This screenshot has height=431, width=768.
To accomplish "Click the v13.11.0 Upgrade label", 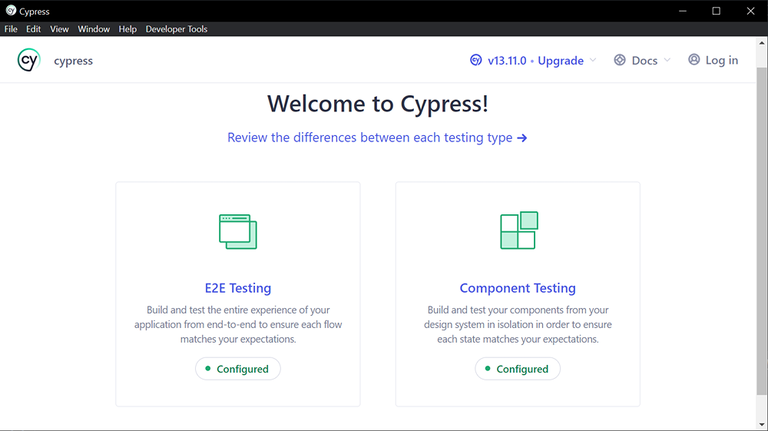I will [535, 61].
